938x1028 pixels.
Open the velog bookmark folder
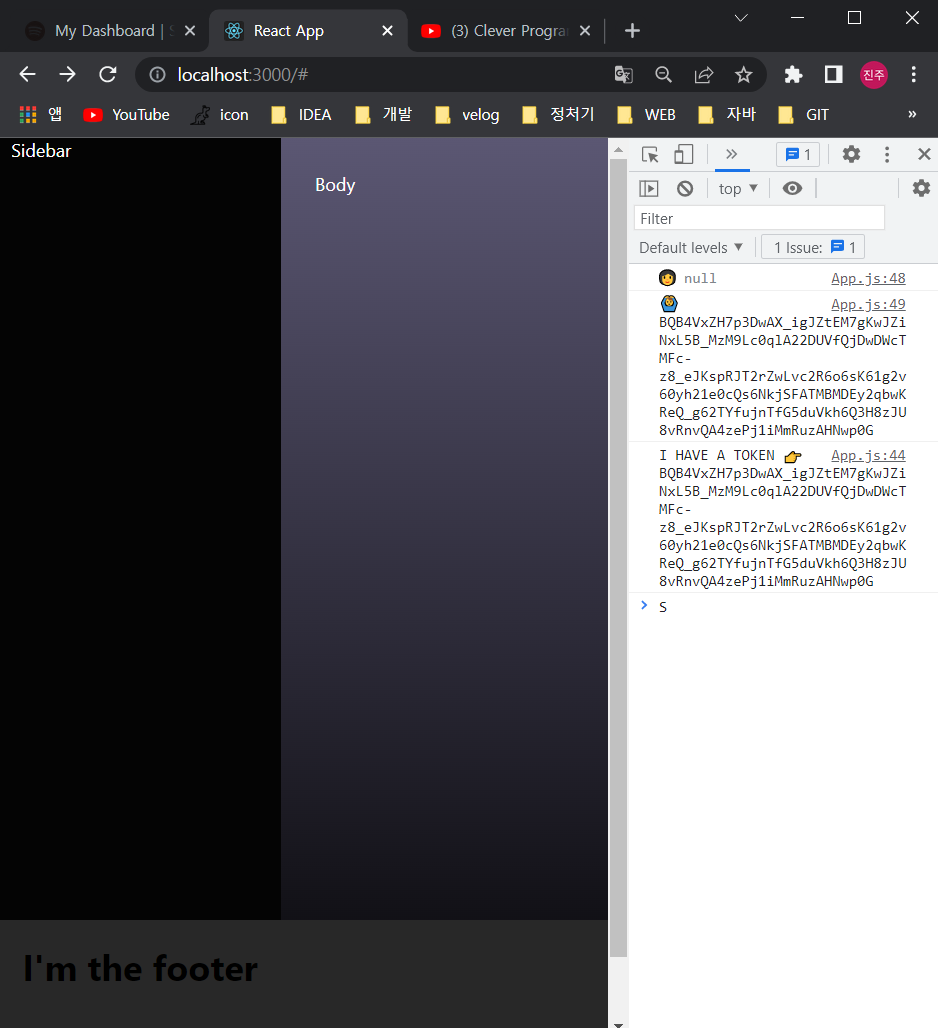467,115
